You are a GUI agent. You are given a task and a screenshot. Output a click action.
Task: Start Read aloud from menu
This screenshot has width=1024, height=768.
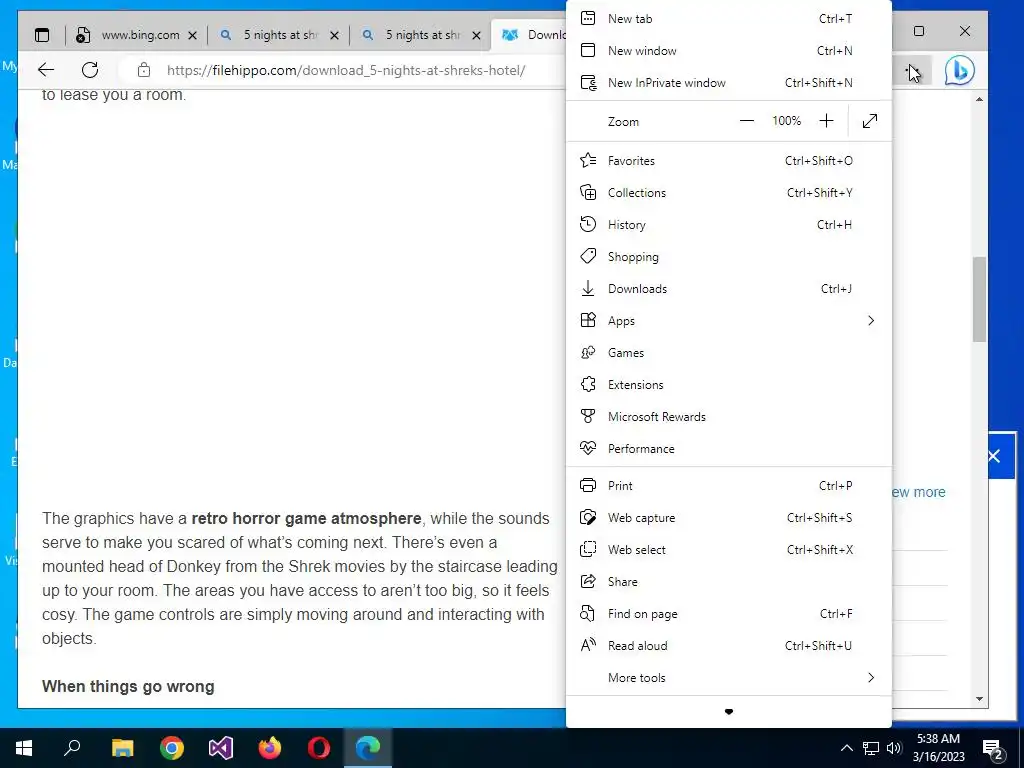pyautogui.click(x=729, y=646)
